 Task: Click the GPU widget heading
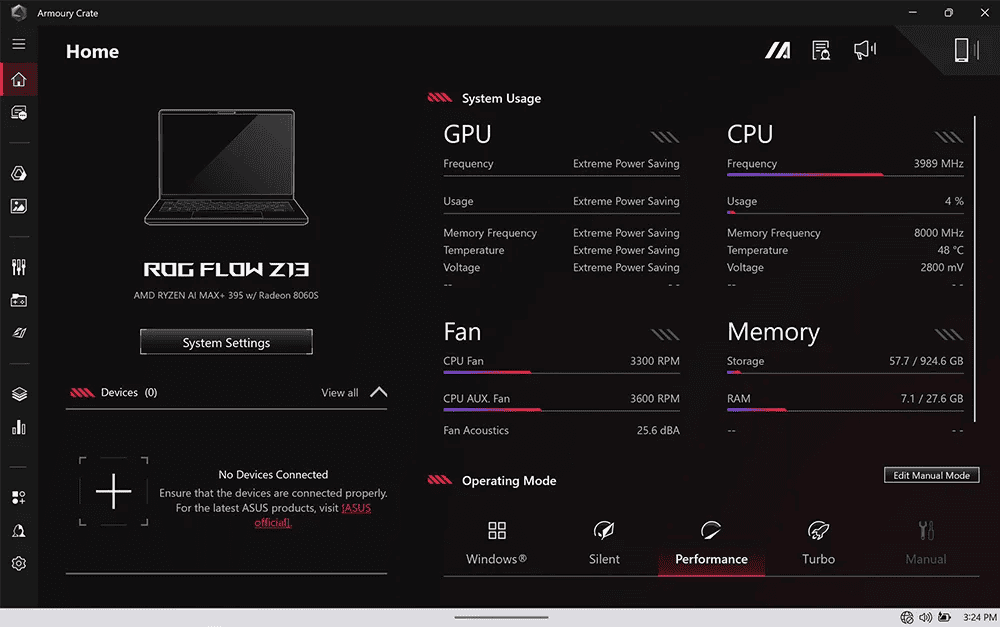pos(467,134)
